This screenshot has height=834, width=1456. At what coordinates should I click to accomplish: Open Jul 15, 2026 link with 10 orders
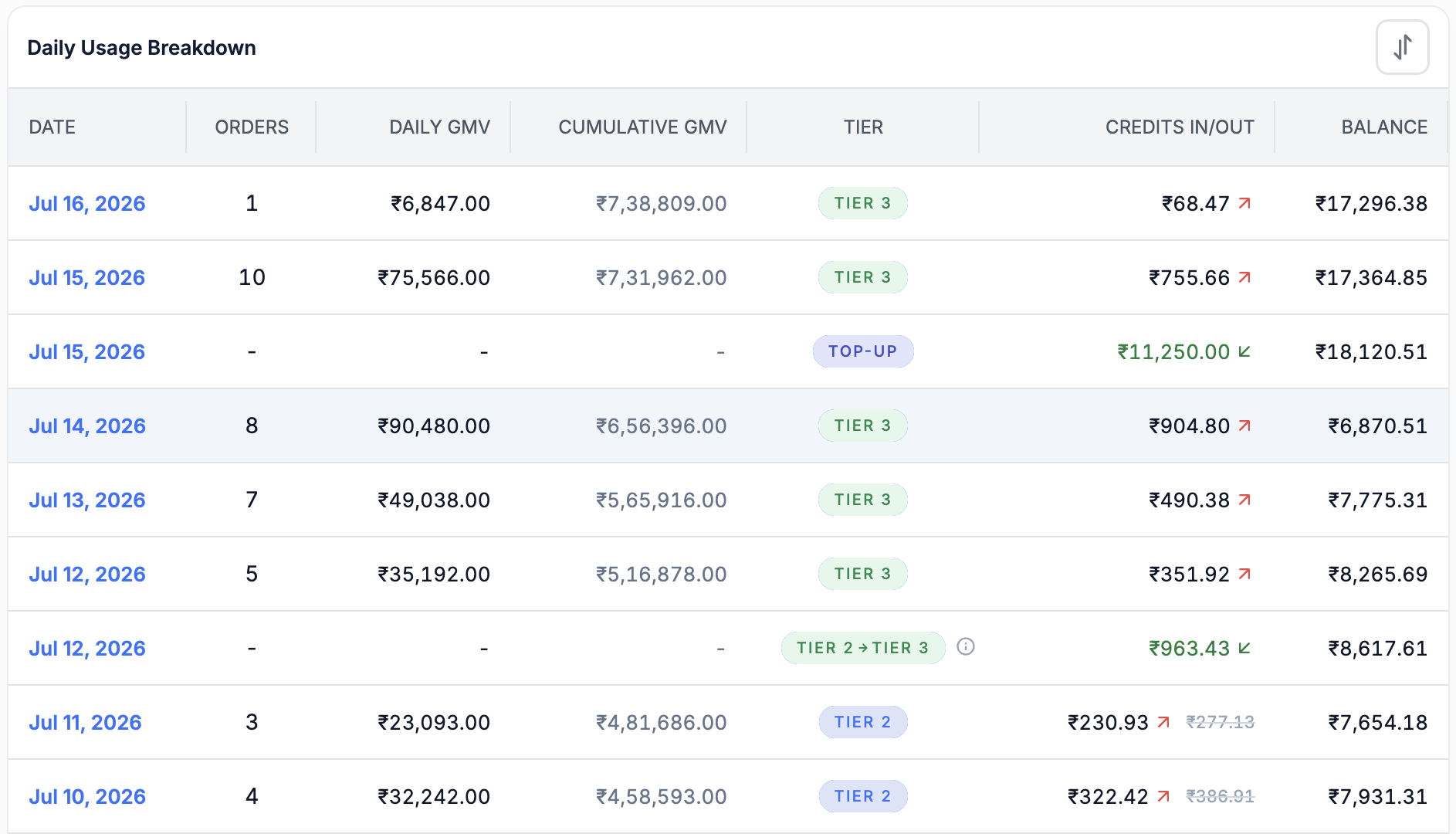[x=87, y=278]
